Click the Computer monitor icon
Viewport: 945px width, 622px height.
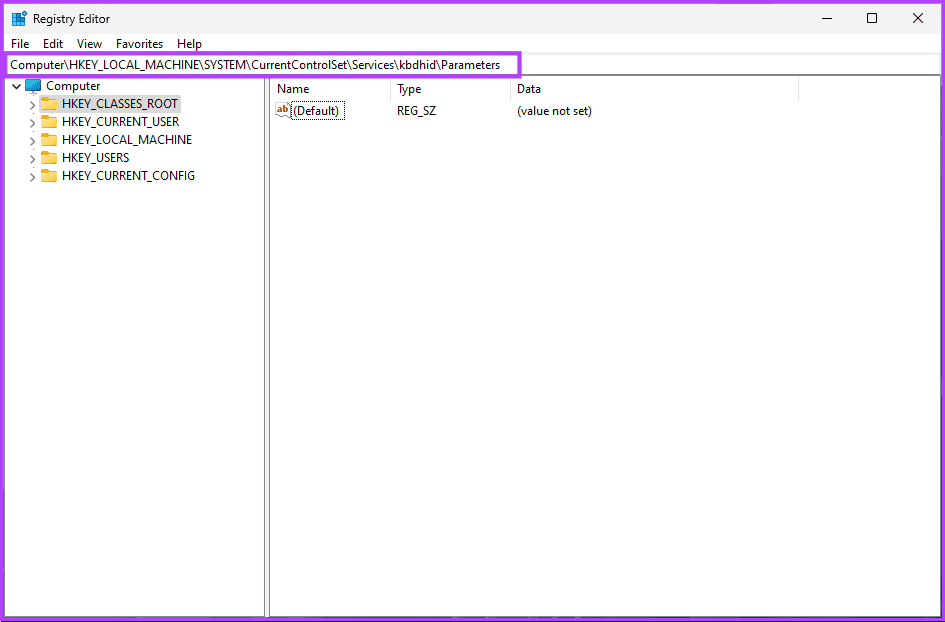[33, 86]
